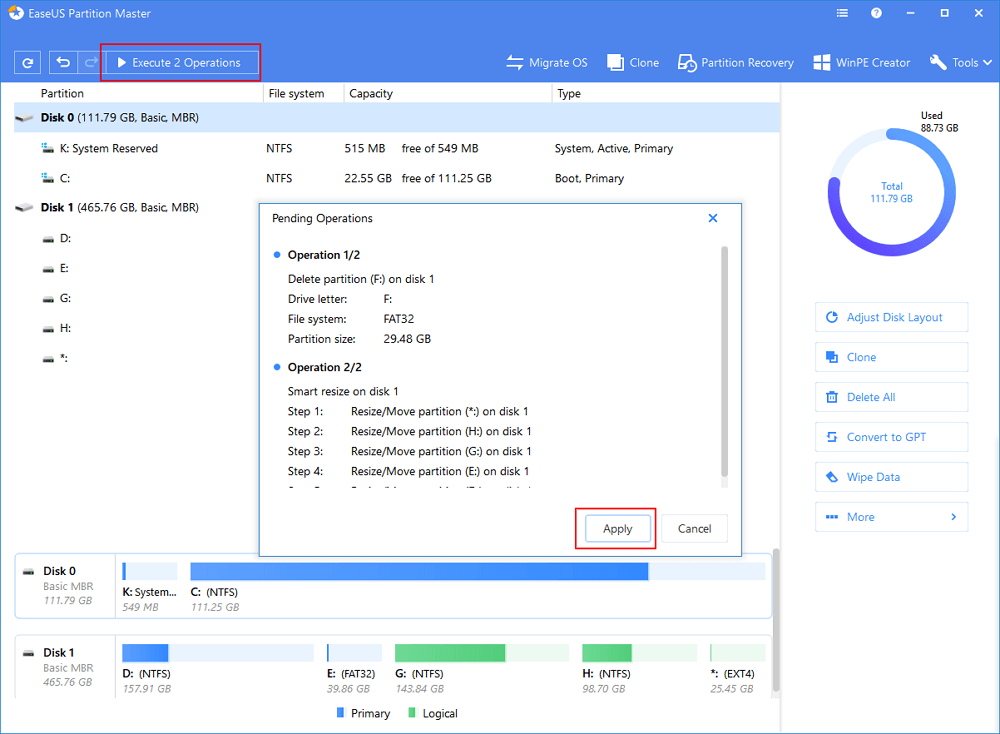
Task: Click the 'Used 88.73 GB' label
Action: pos(939,122)
